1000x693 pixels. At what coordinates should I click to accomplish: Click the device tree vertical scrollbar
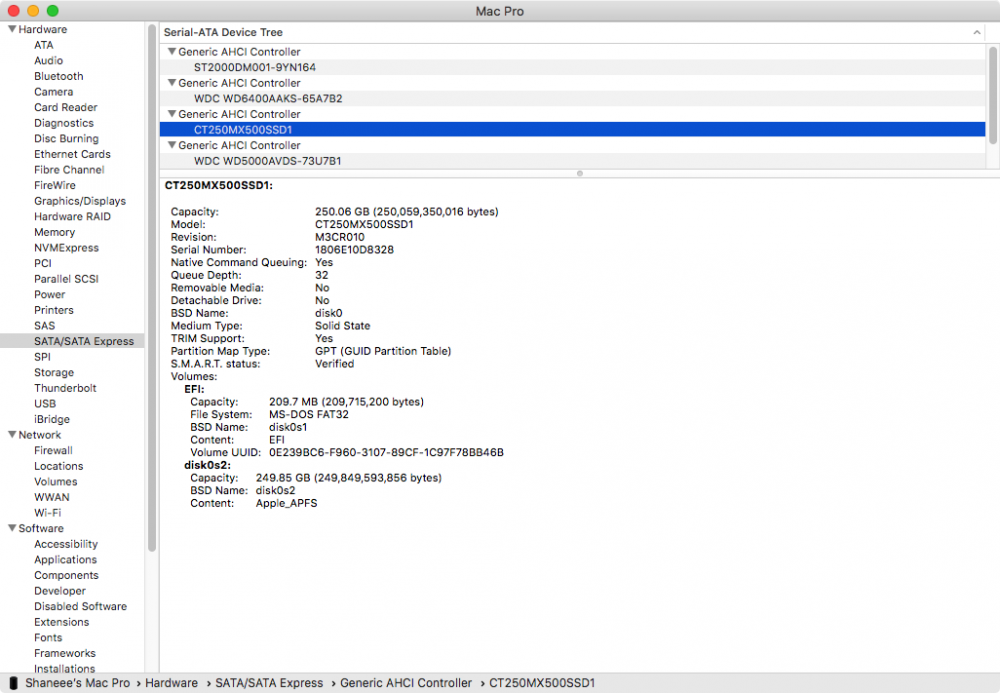[992, 95]
